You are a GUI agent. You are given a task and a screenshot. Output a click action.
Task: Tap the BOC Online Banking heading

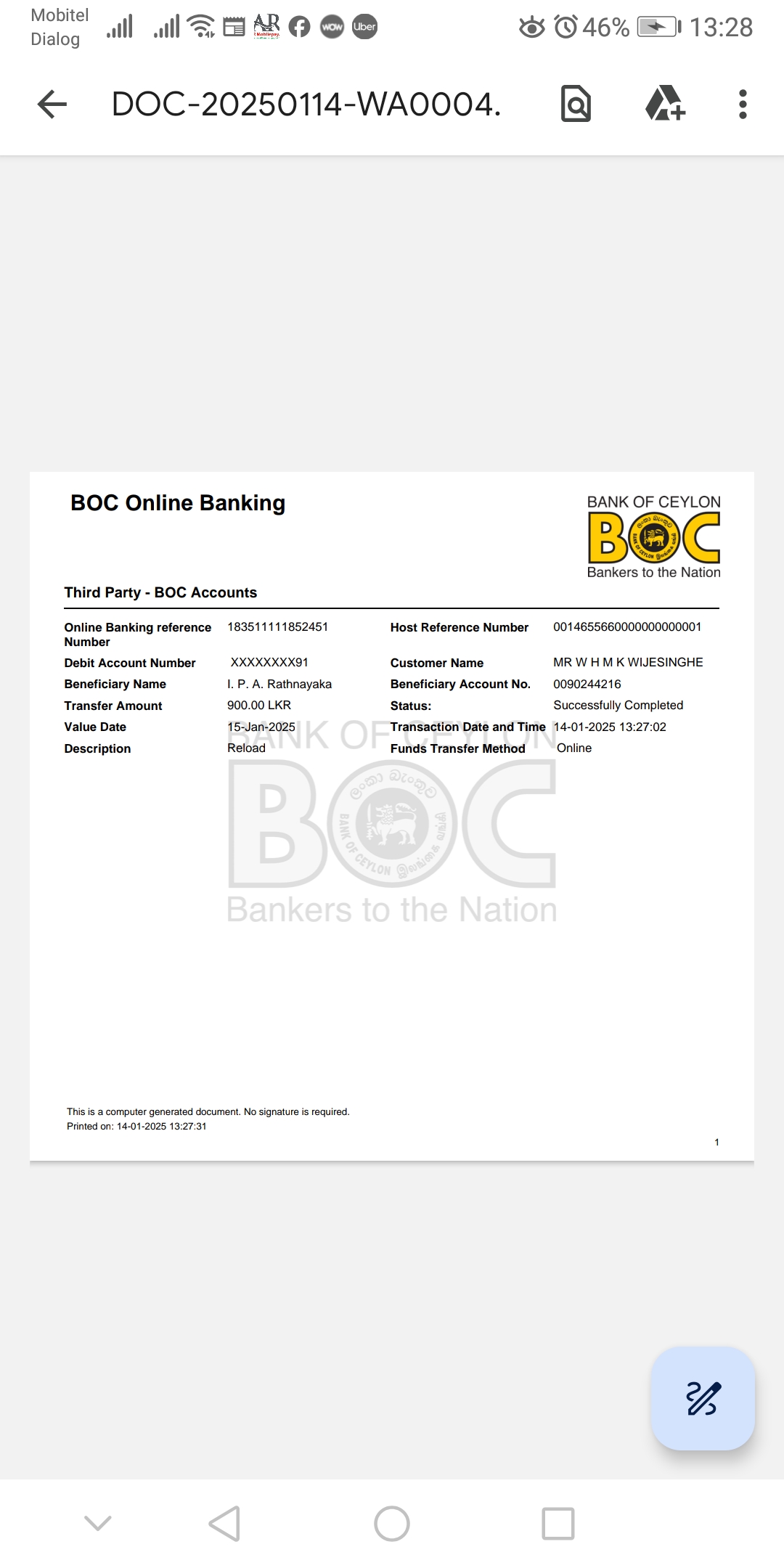tap(178, 503)
